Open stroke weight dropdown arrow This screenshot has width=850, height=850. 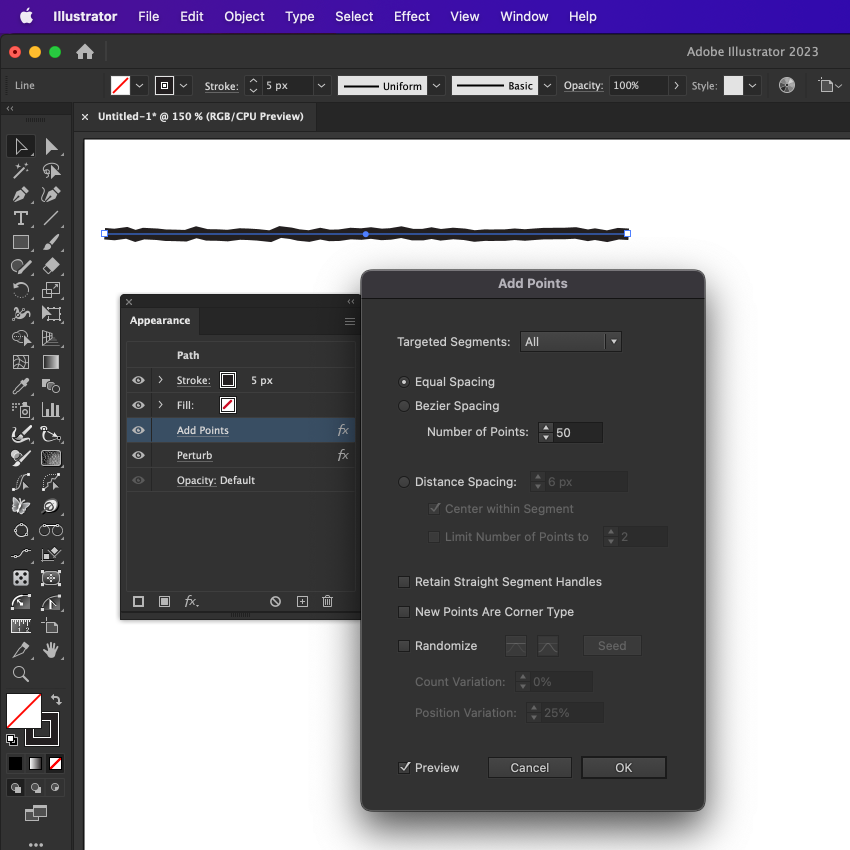pos(321,86)
